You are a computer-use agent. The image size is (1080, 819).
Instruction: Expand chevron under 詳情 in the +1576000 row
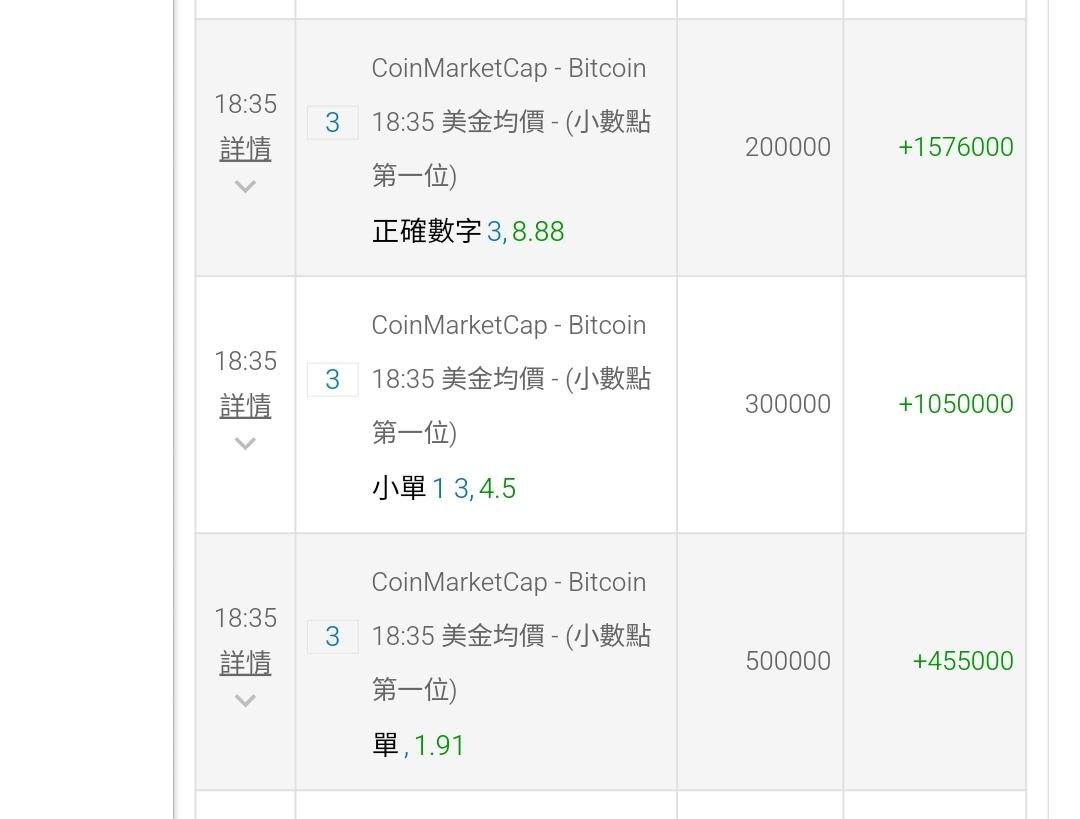click(245, 186)
